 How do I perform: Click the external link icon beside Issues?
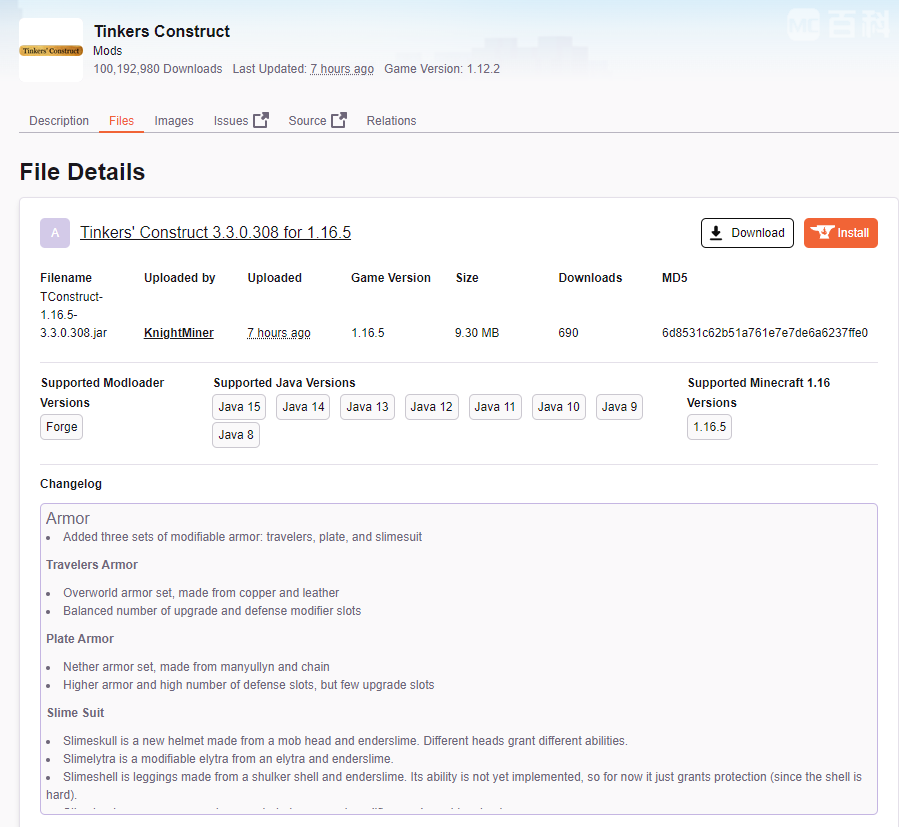pos(261,120)
